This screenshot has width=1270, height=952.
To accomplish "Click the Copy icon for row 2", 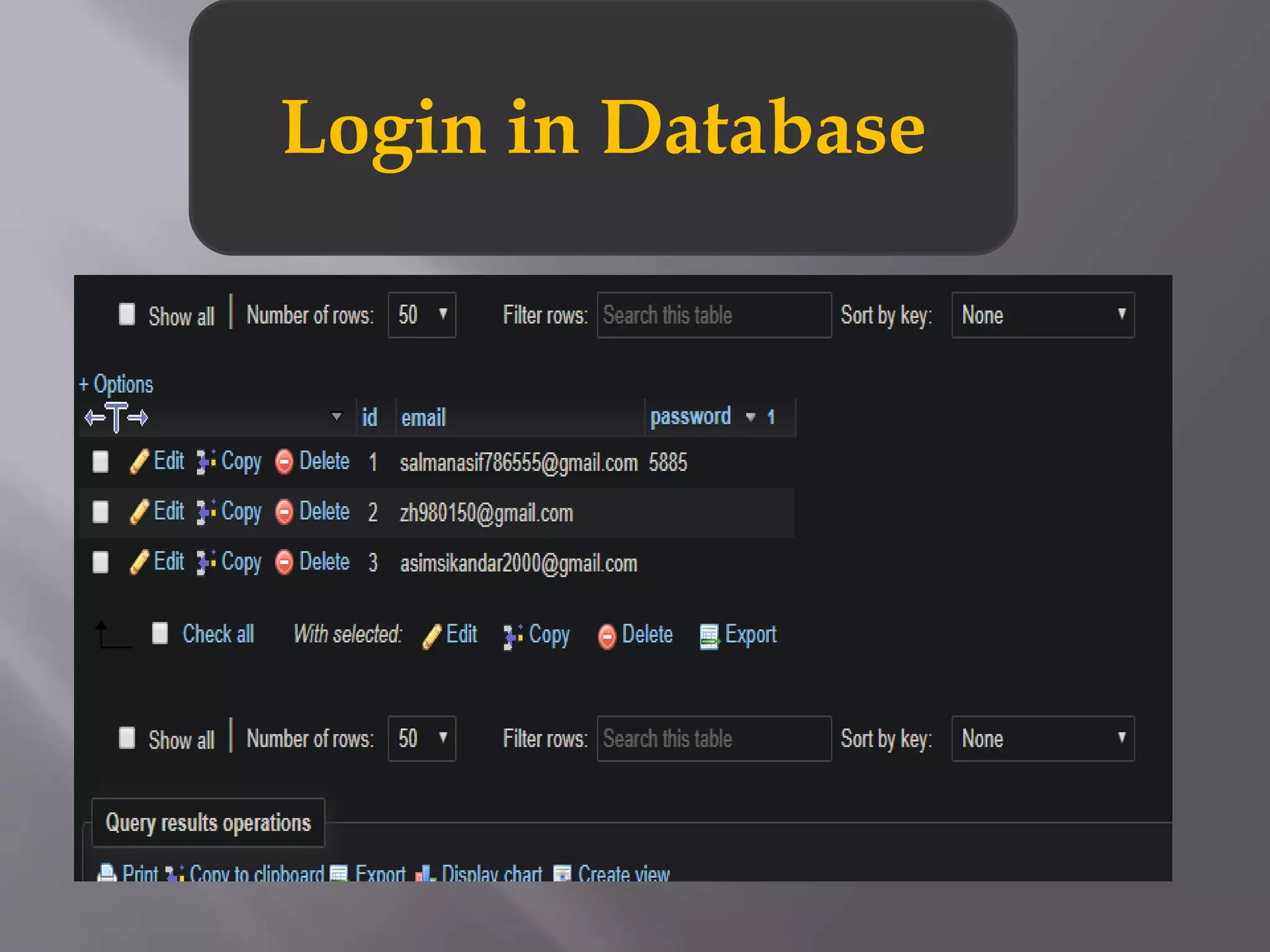I will 206,513.
